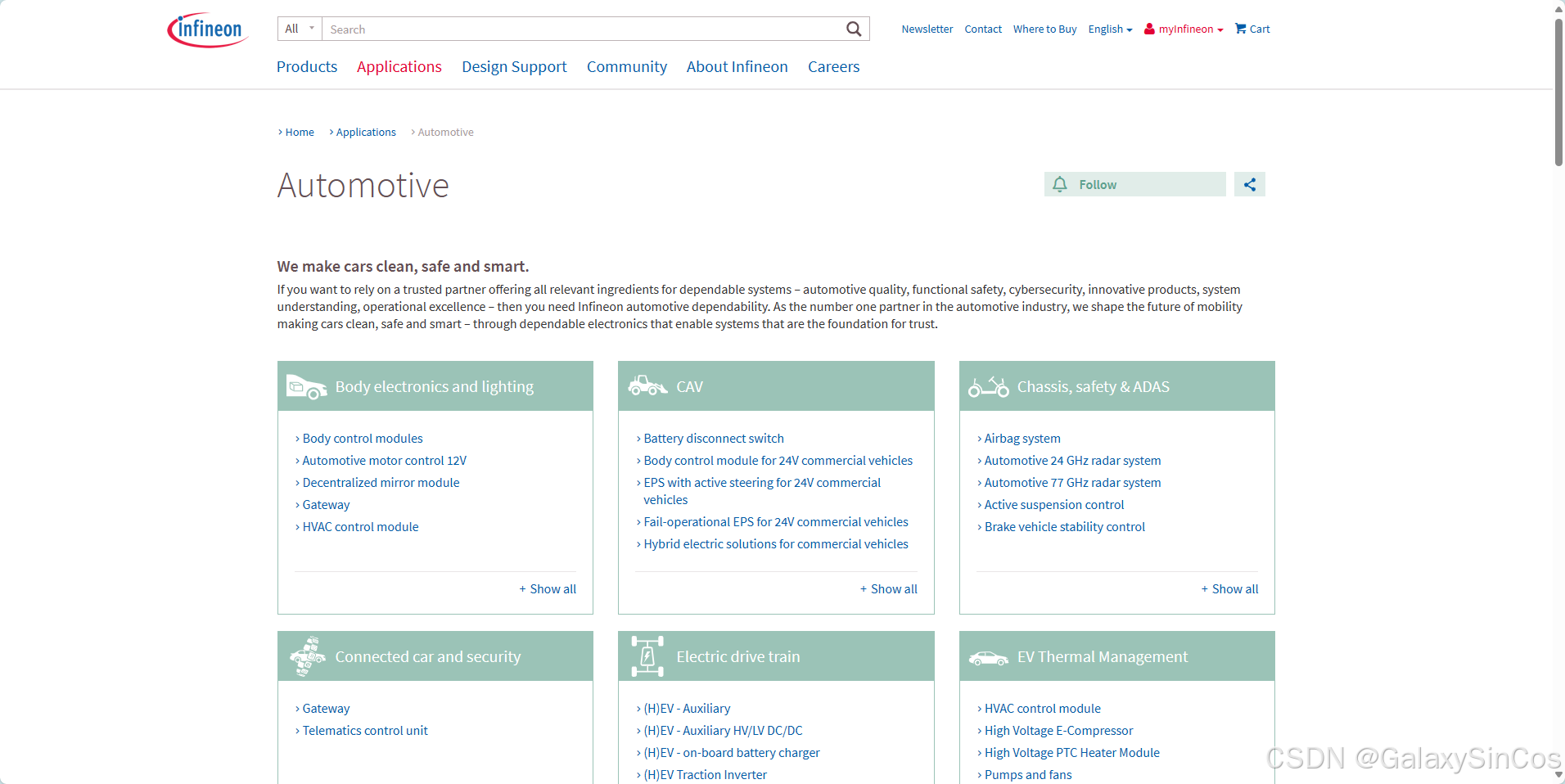The height and width of the screenshot is (784, 1565).
Task: Open the Careers menu
Action: 834,66
